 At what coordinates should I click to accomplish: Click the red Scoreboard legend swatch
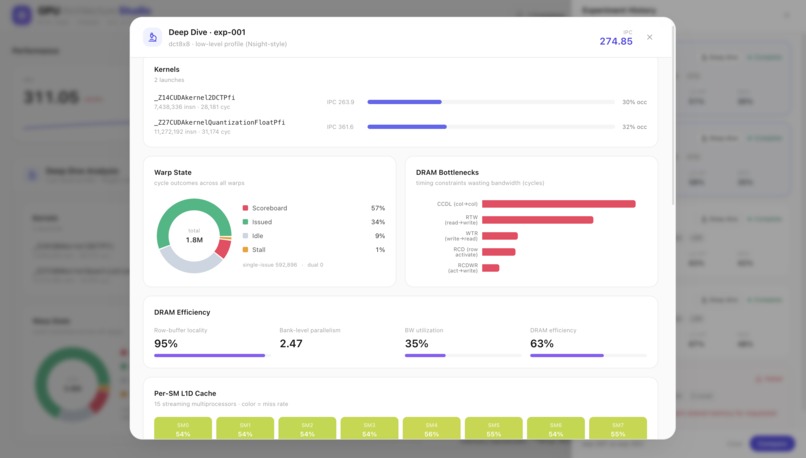coord(245,208)
